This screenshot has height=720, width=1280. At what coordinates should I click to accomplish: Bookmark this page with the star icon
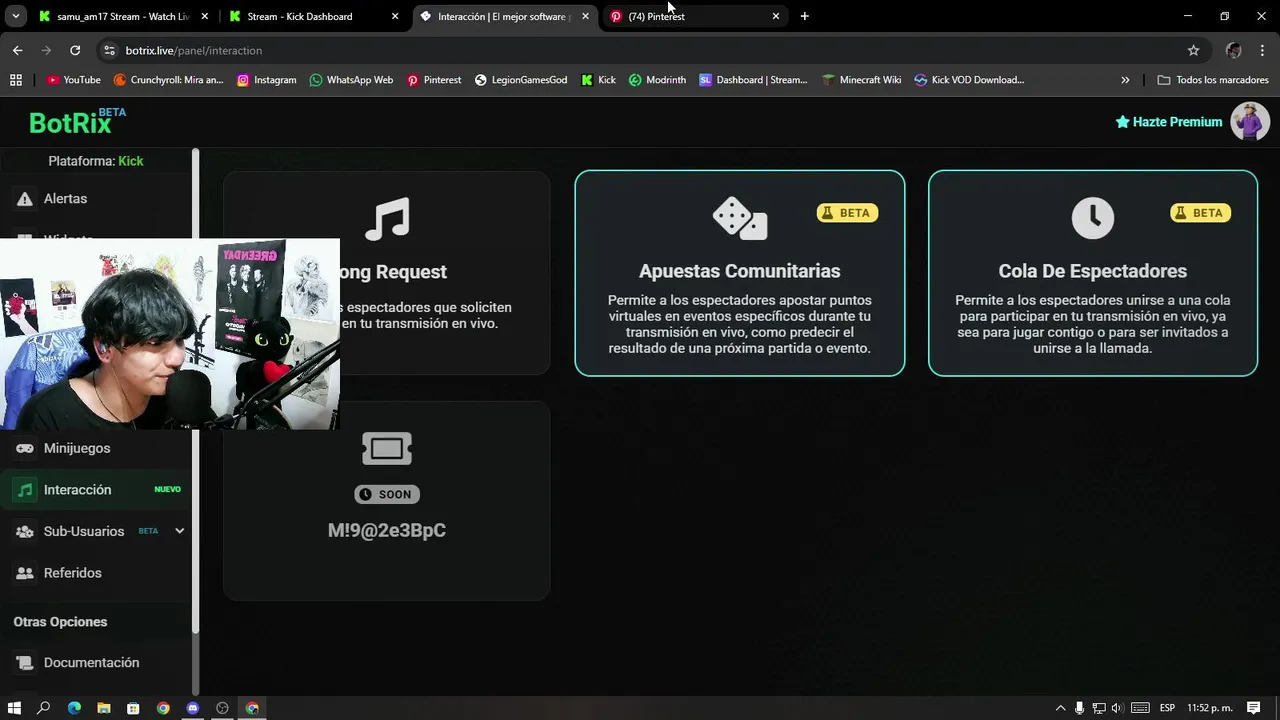[x=1193, y=50]
